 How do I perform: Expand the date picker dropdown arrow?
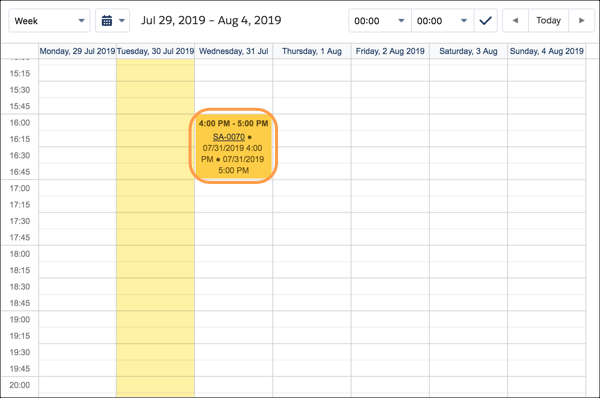122,21
